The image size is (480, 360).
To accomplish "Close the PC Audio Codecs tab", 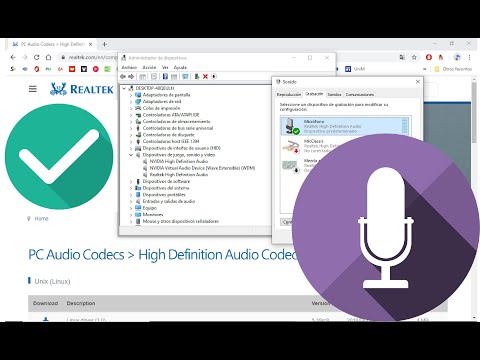I will click(x=90, y=44).
